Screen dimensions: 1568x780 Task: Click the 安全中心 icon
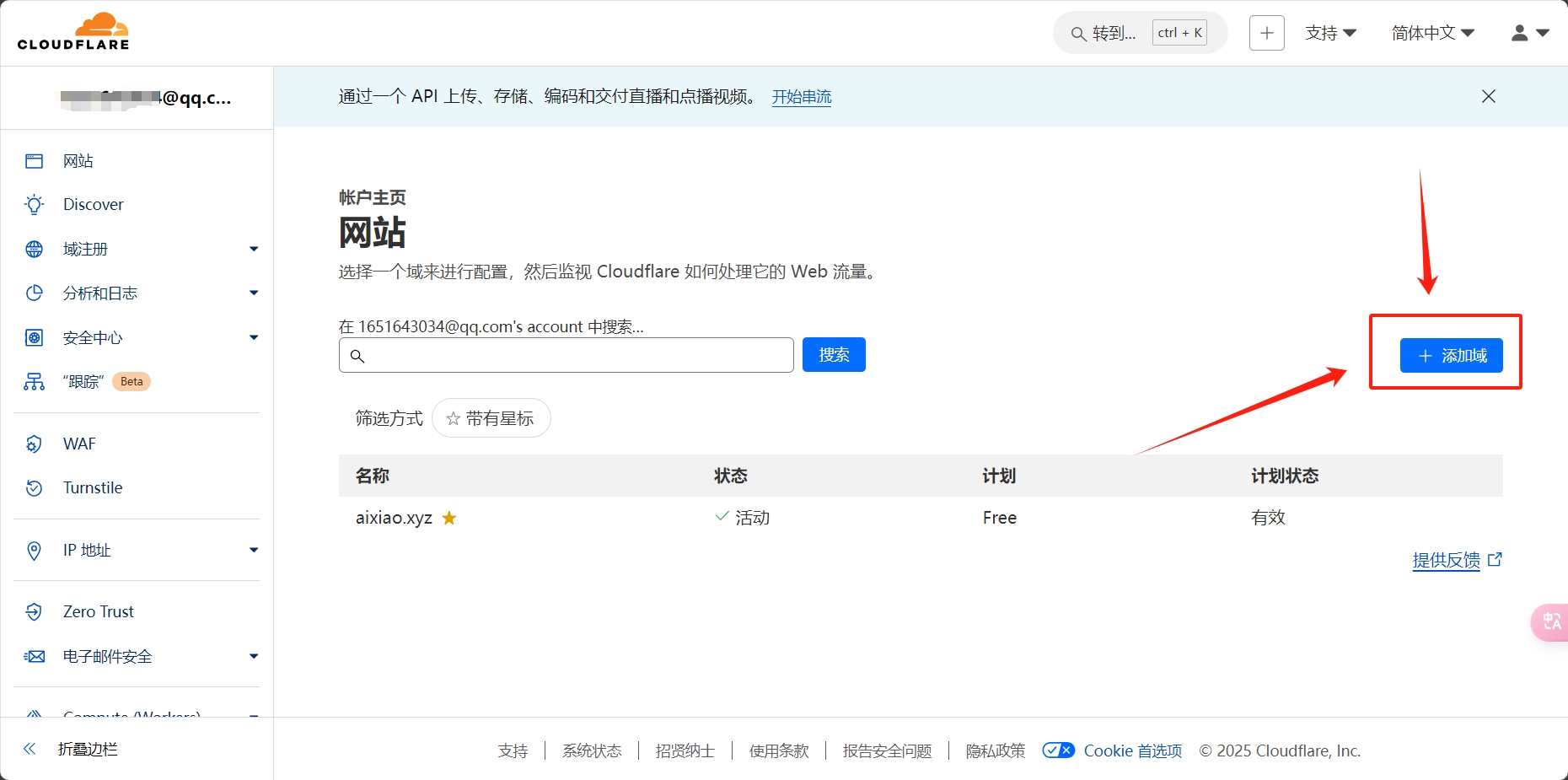tap(34, 338)
